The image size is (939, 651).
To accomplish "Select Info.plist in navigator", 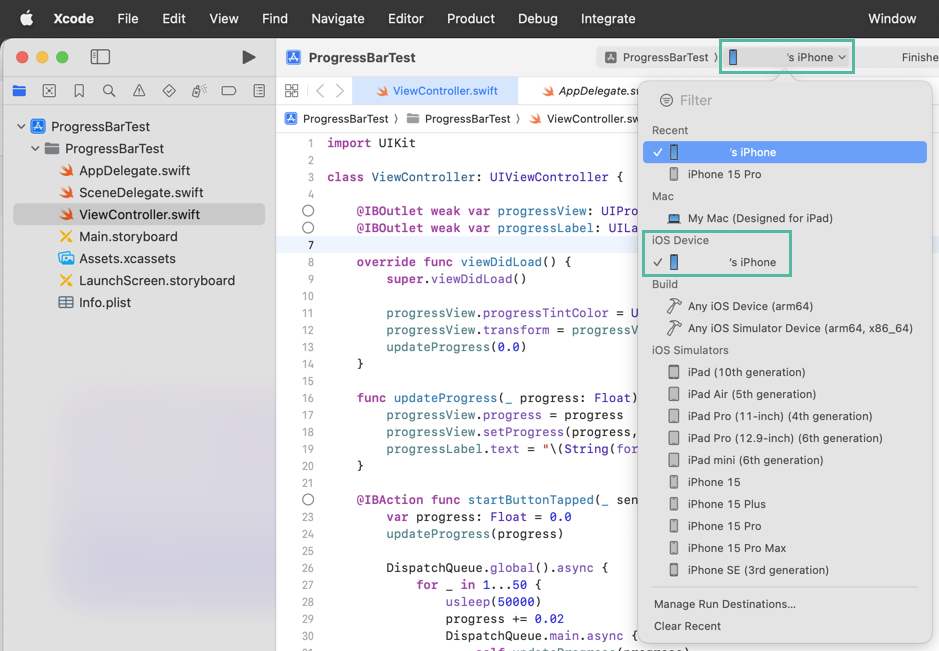I will pos(139,302).
